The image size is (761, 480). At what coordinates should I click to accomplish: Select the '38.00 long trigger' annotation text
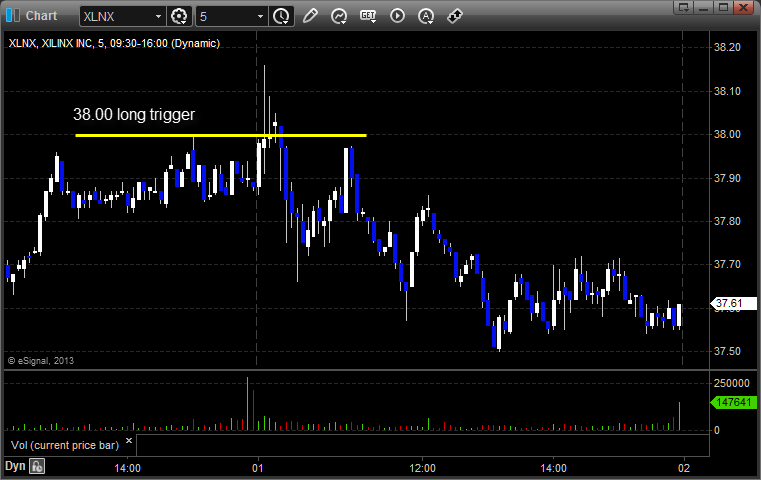[134, 115]
